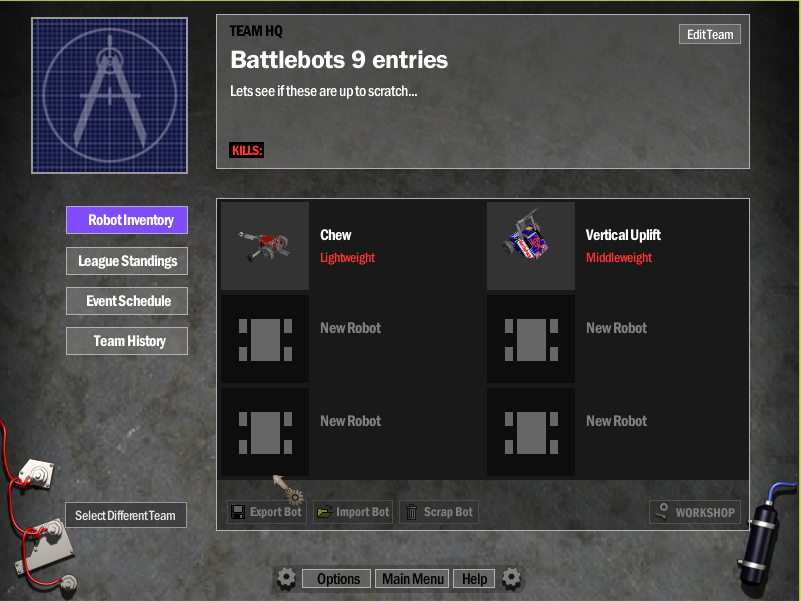
Task: Click the Chew robot name
Action: point(336,235)
